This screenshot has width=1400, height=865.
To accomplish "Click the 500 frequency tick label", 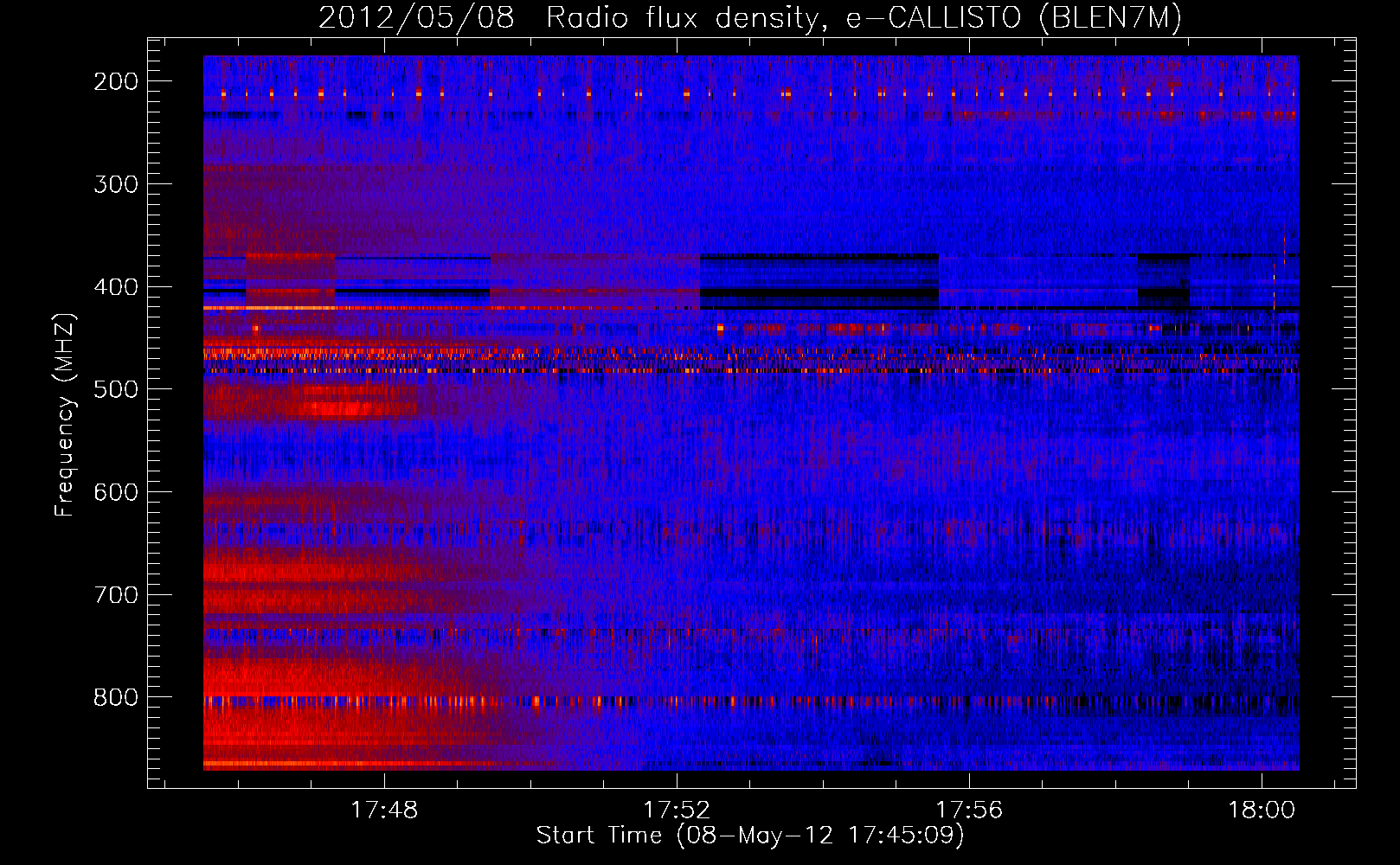I will point(115,389).
